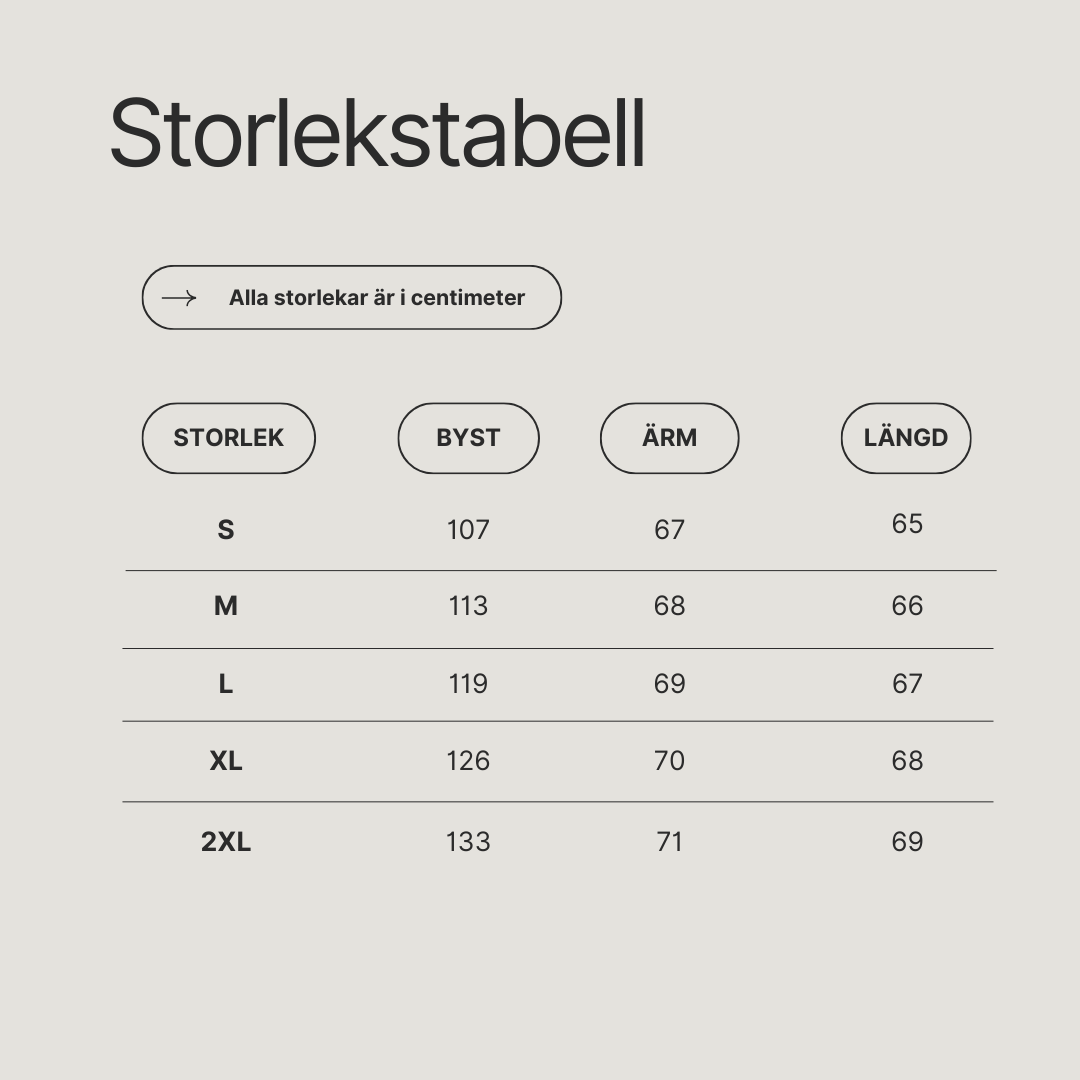Select the size S row label
Screen dimensions: 1080x1080
226,530
